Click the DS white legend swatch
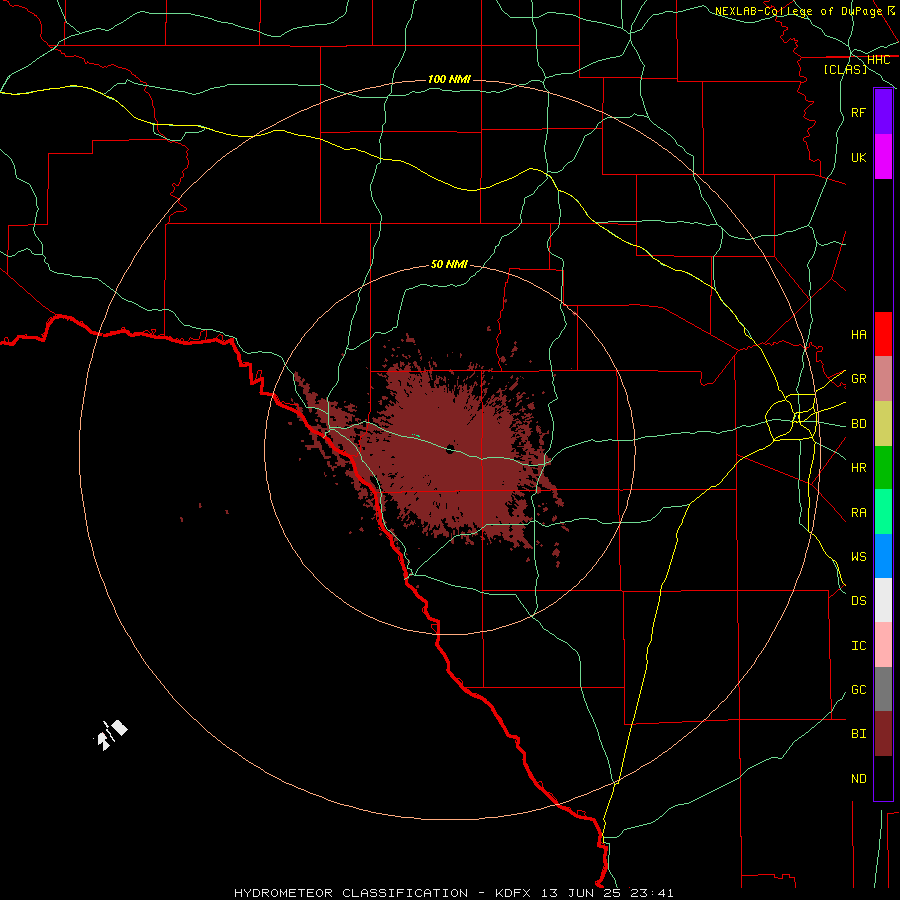The height and width of the screenshot is (900, 900). click(x=883, y=600)
